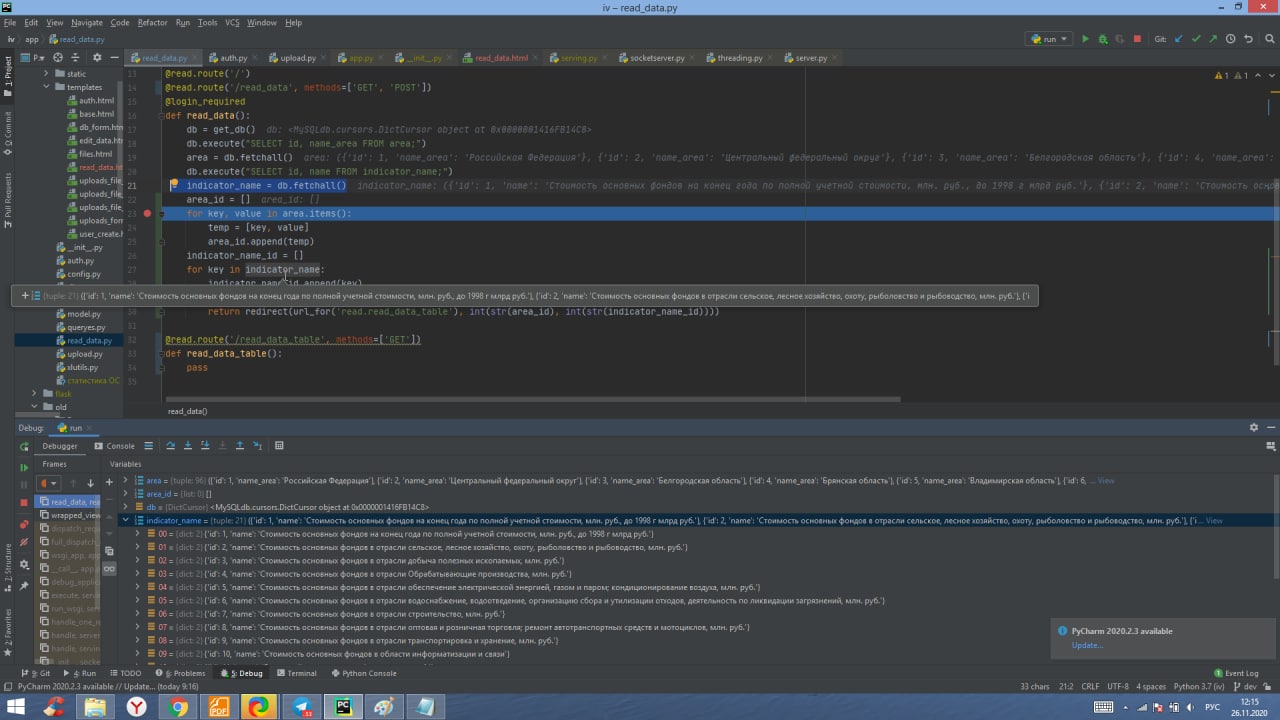Viewport: 1280px width, 720px height.
Task: Open the Refactor menu
Action: tap(152, 22)
